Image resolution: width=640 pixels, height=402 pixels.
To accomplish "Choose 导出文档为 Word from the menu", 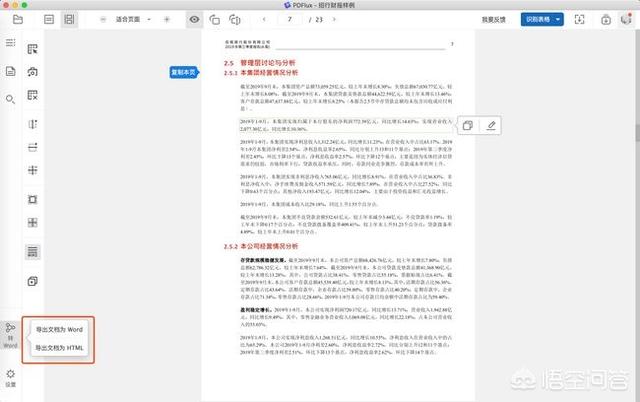I will (x=60, y=329).
